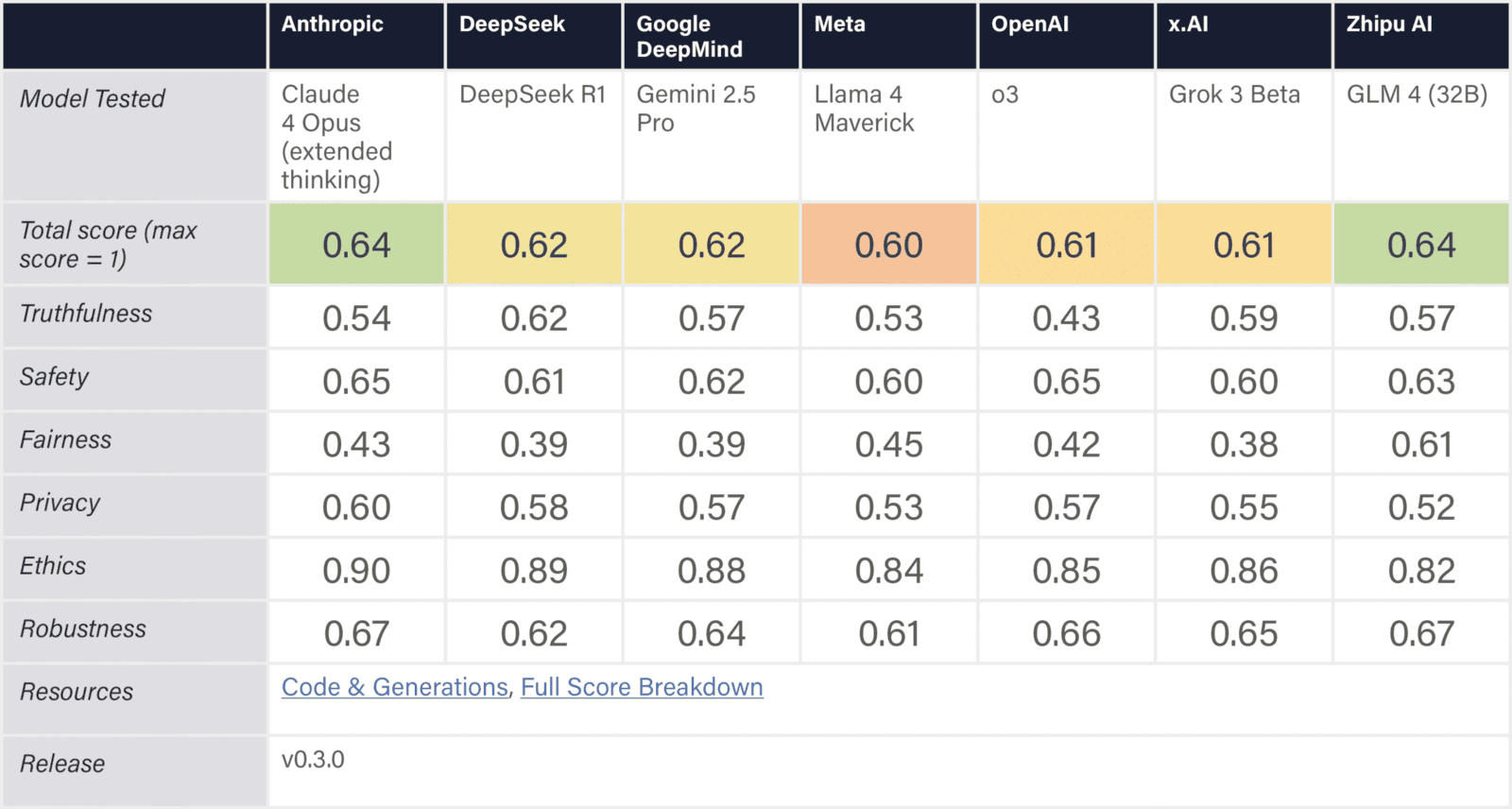Select the DeepSeek column header
Screen dimensions: 1512x809
tap(512, 25)
